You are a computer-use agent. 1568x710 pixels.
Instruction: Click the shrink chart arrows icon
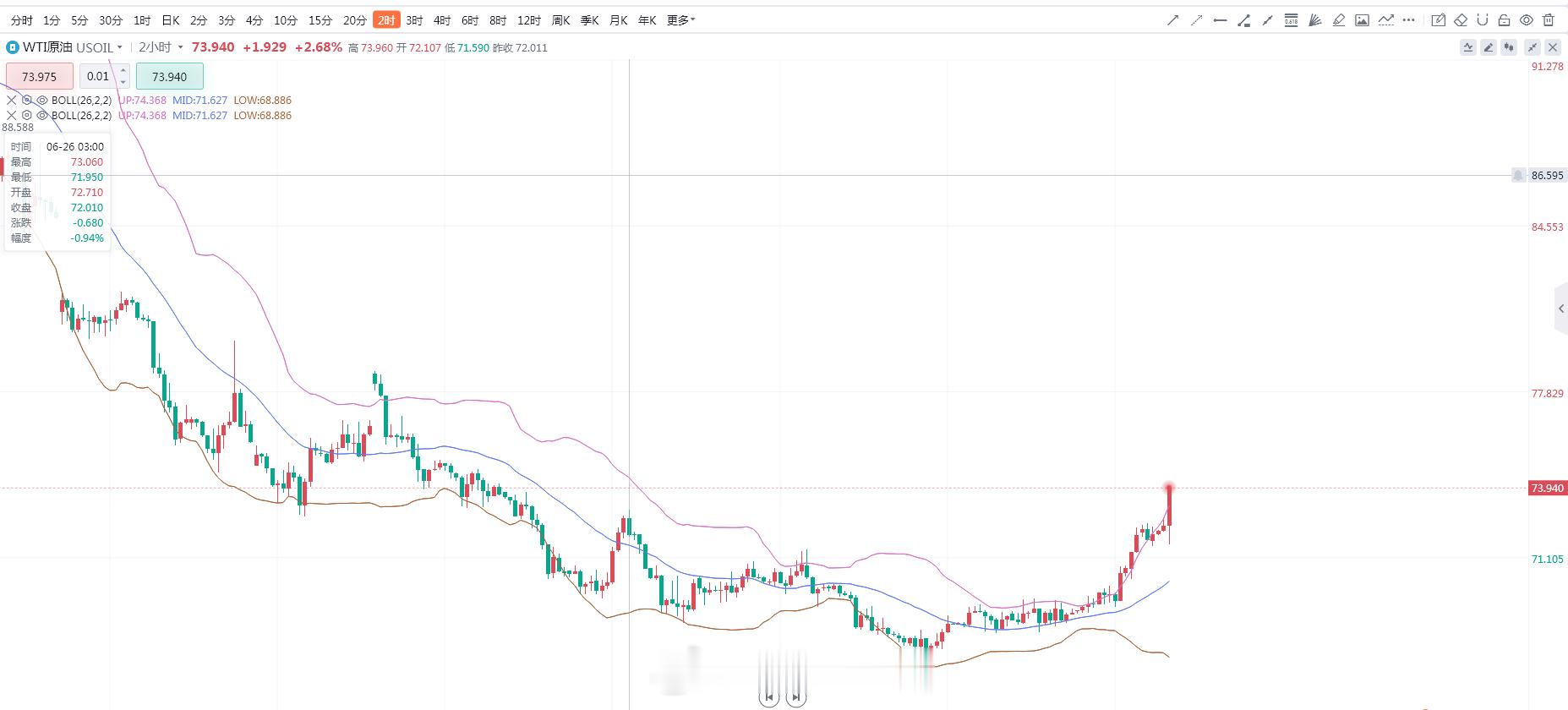click(1532, 47)
